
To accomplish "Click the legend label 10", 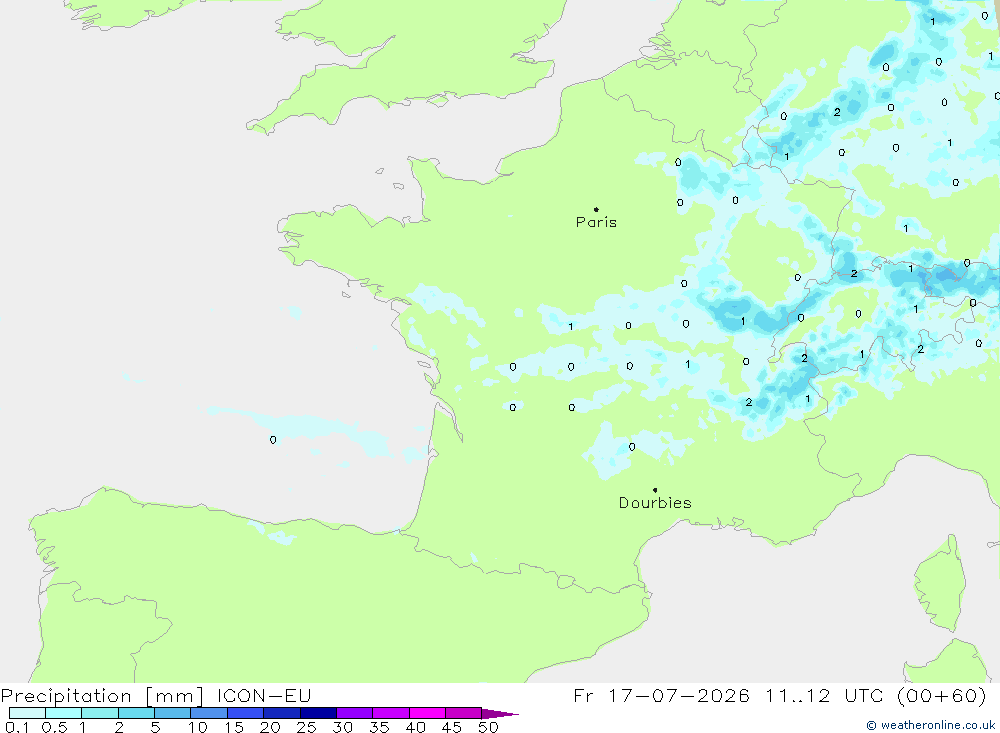I will point(198,727).
